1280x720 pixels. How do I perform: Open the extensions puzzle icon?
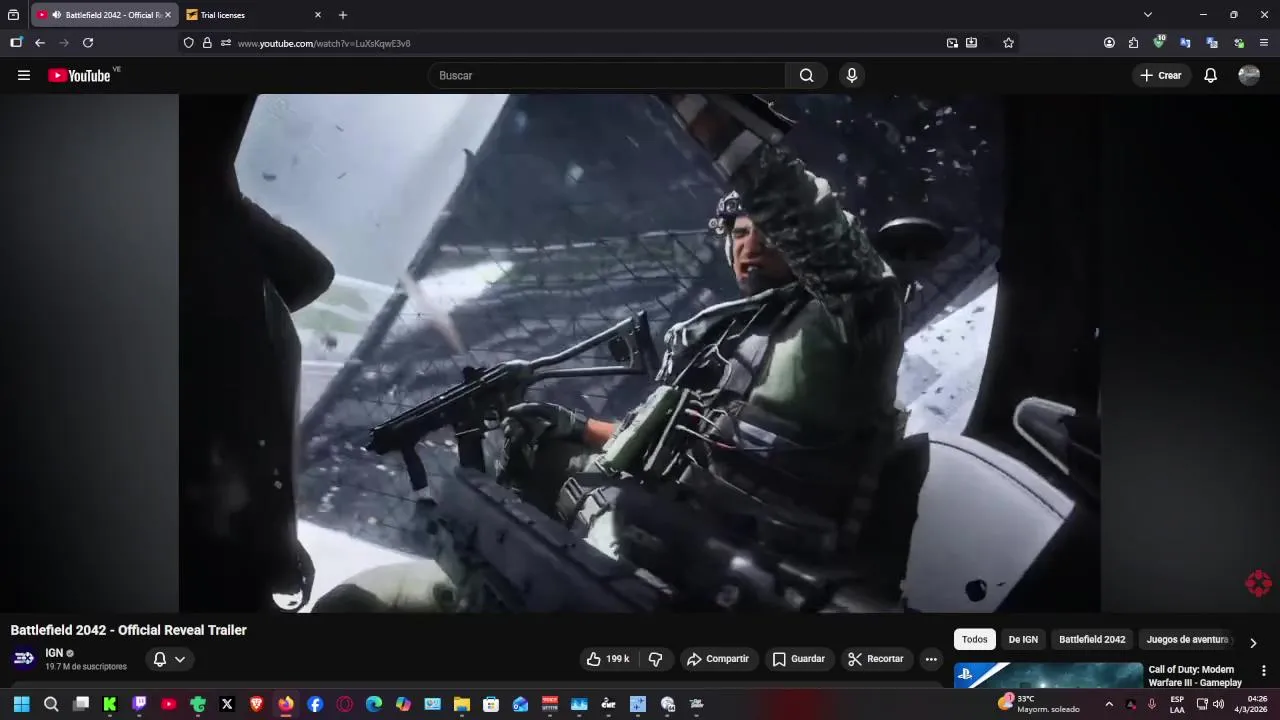click(1133, 43)
